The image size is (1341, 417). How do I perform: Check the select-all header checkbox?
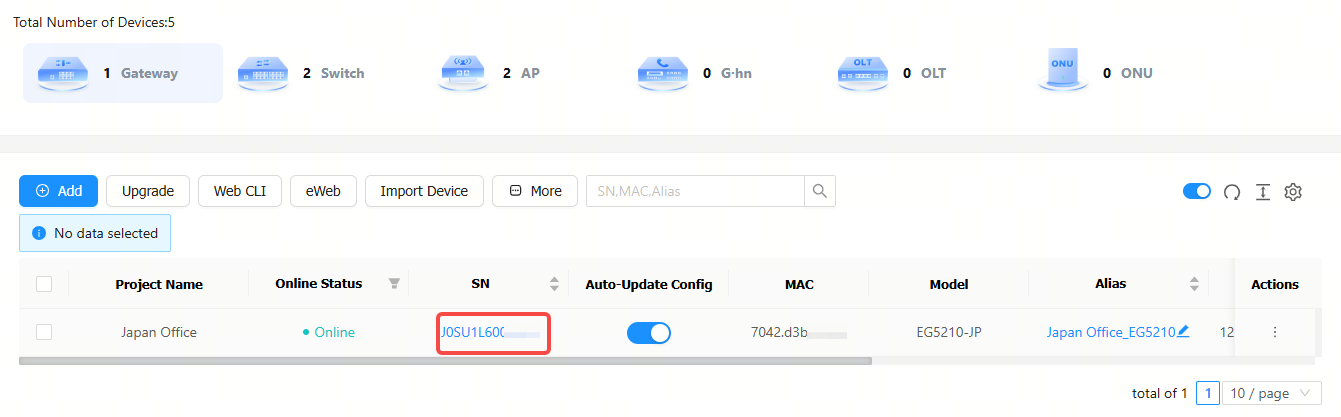click(44, 284)
